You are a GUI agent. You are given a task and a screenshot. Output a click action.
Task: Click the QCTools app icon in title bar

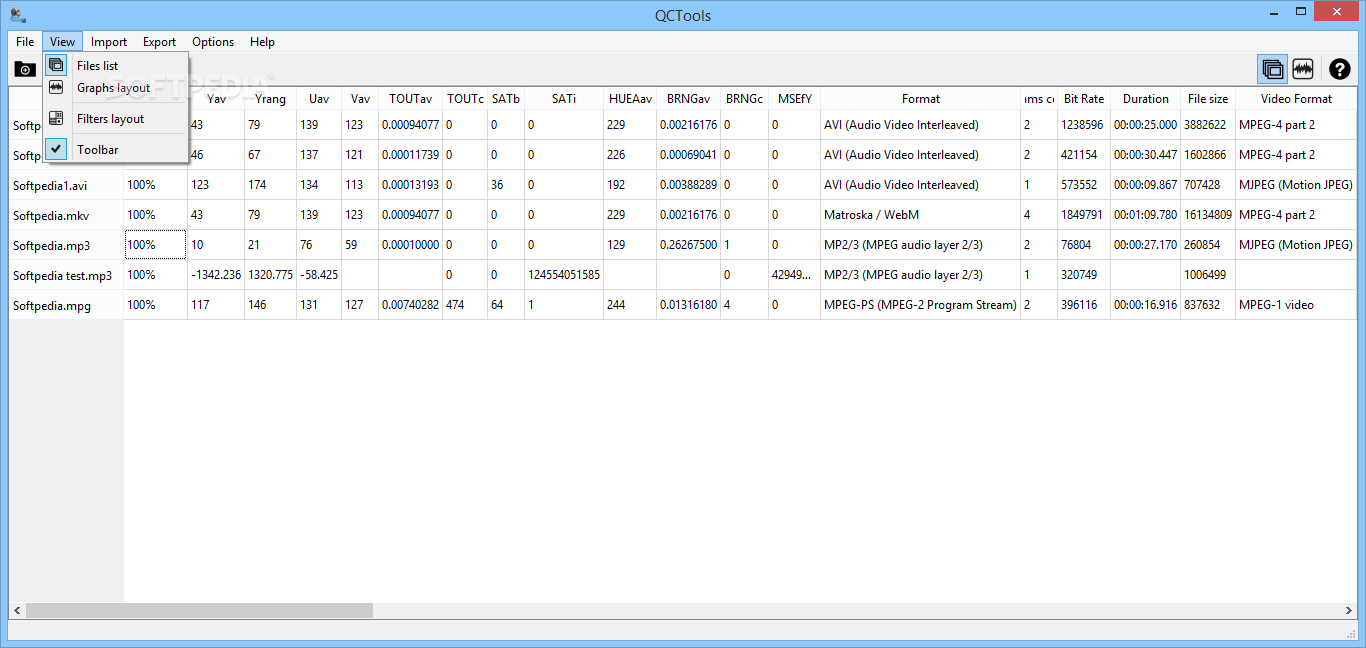coord(18,15)
